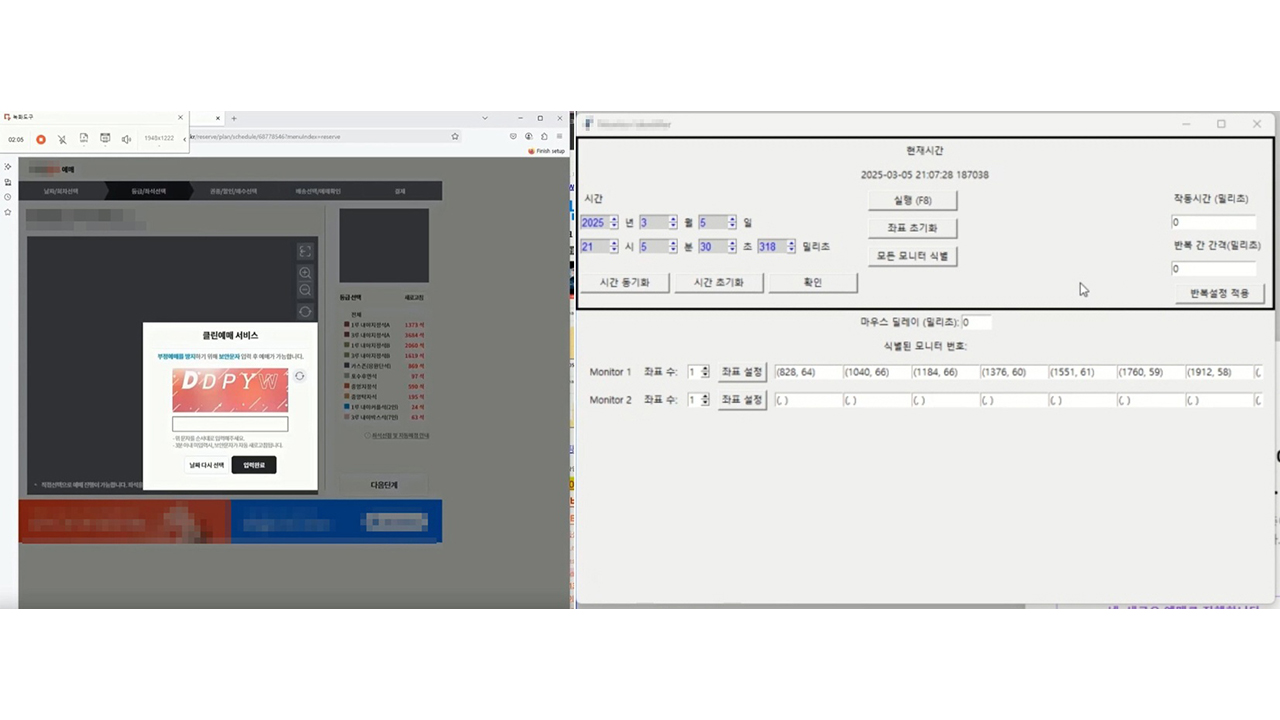Open the browser sidebar history icon
1280x720 pixels.
point(8,197)
